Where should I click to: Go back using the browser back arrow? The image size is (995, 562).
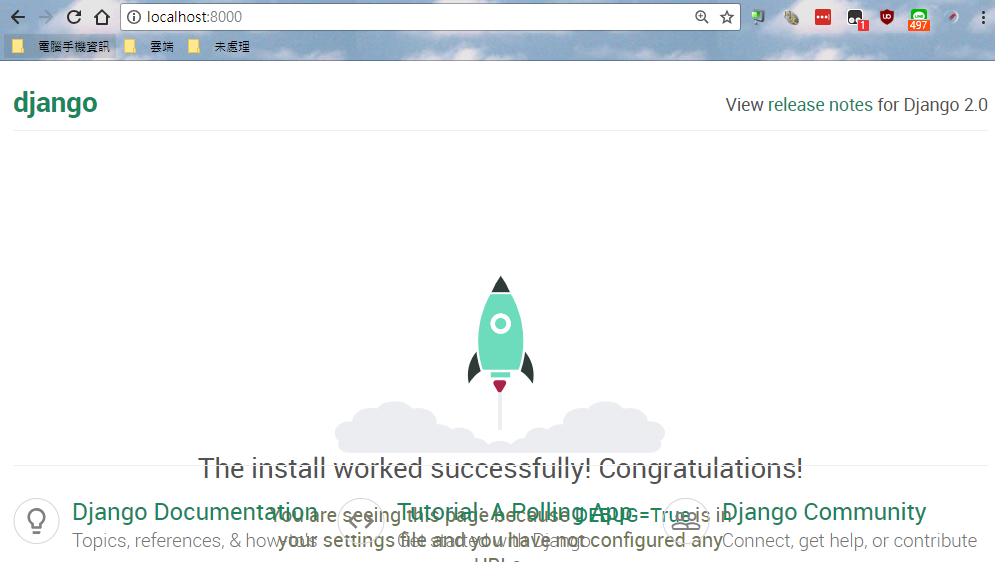pyautogui.click(x=18, y=17)
